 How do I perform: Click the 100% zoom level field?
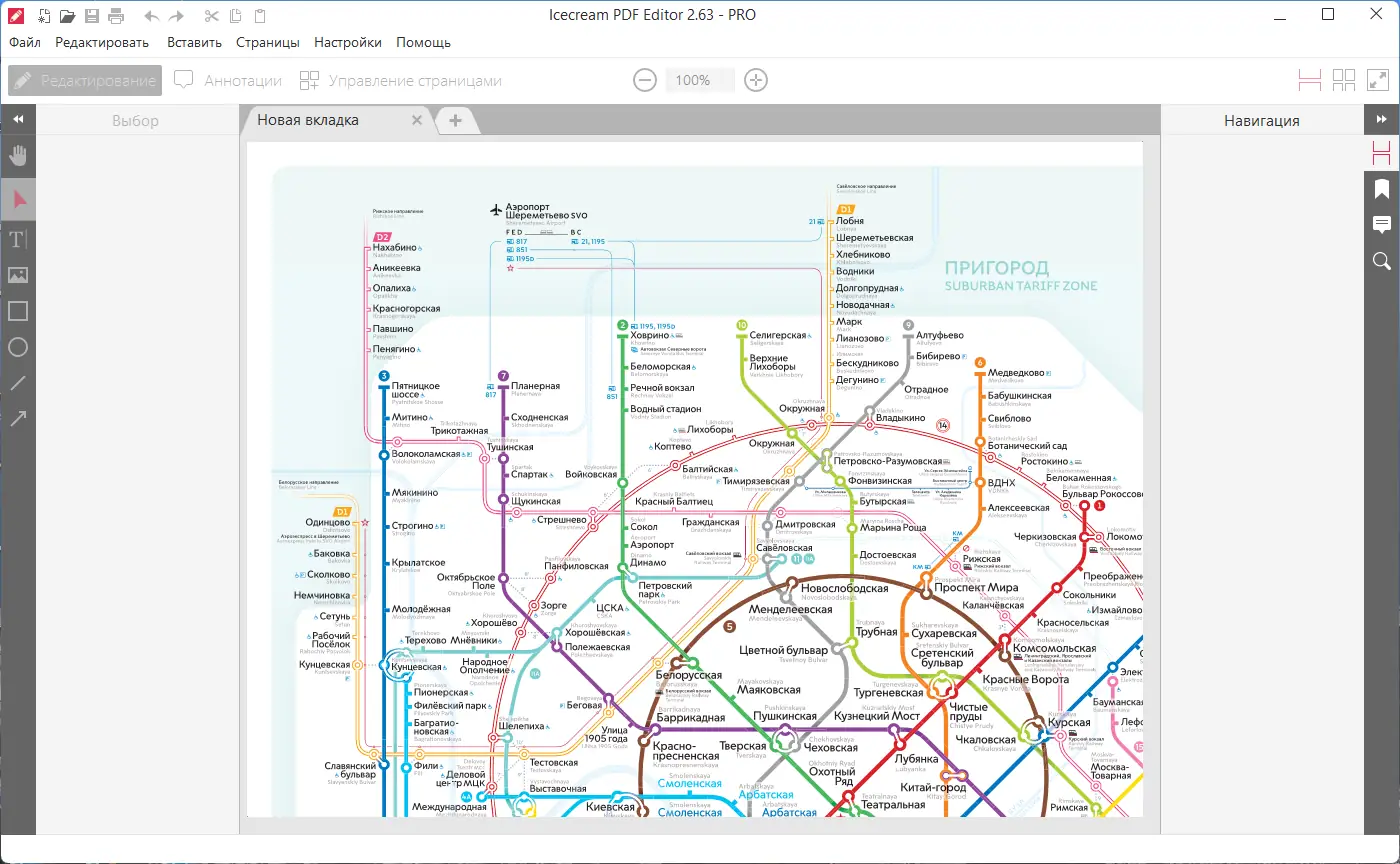(x=700, y=80)
